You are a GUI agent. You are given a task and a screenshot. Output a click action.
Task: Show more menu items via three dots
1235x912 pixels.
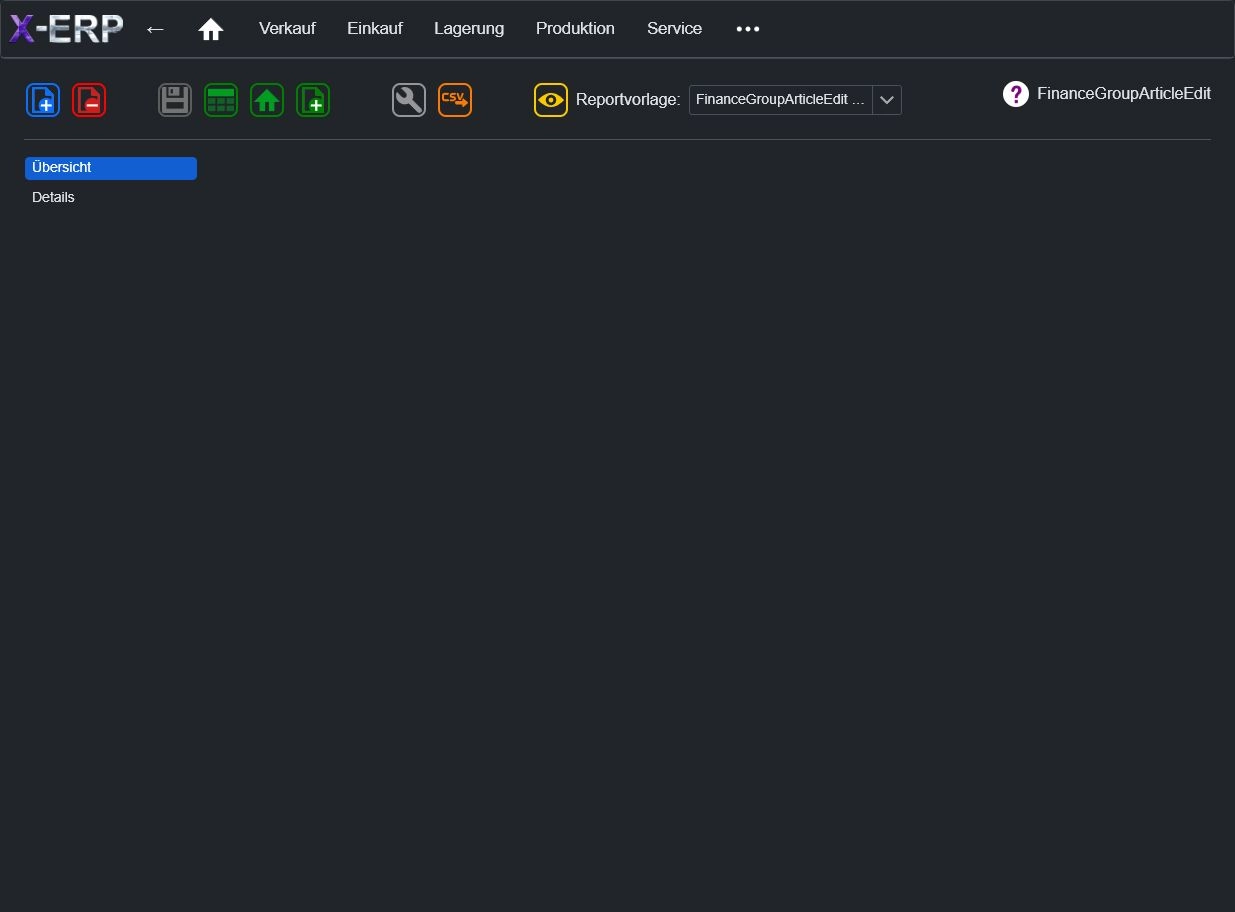[x=748, y=29]
